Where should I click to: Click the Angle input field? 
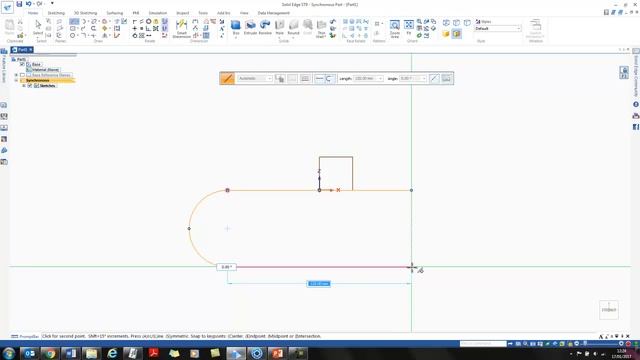[x=413, y=78]
